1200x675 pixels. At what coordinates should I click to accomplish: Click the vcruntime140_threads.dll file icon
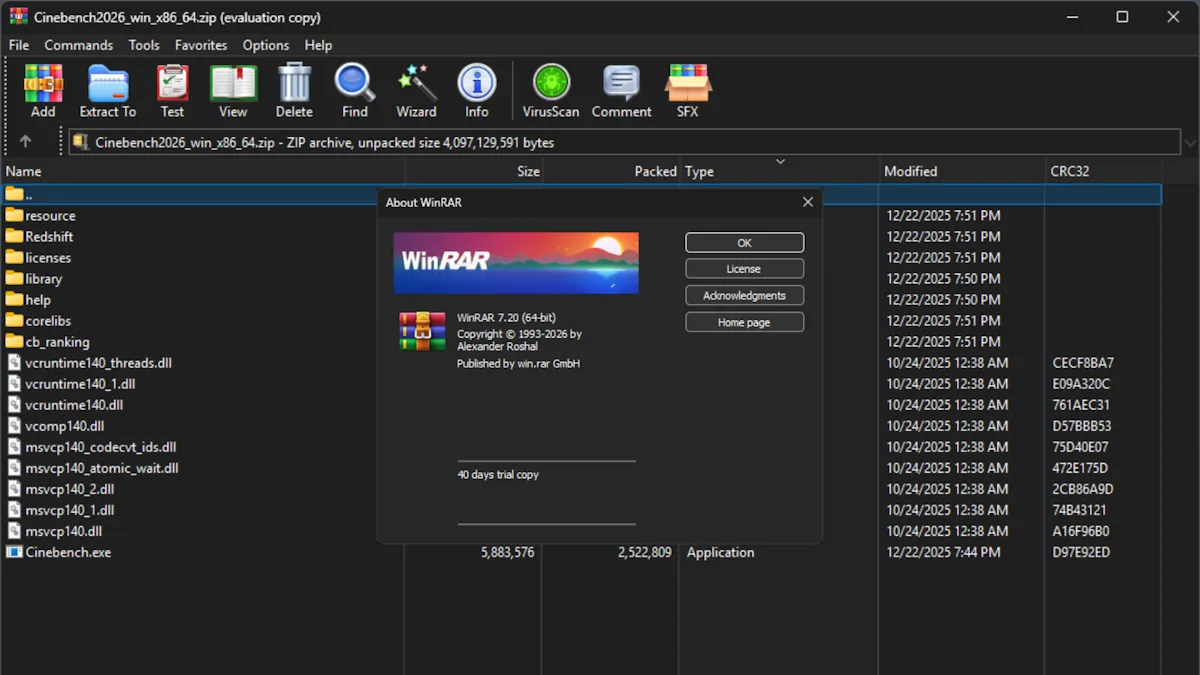14,362
